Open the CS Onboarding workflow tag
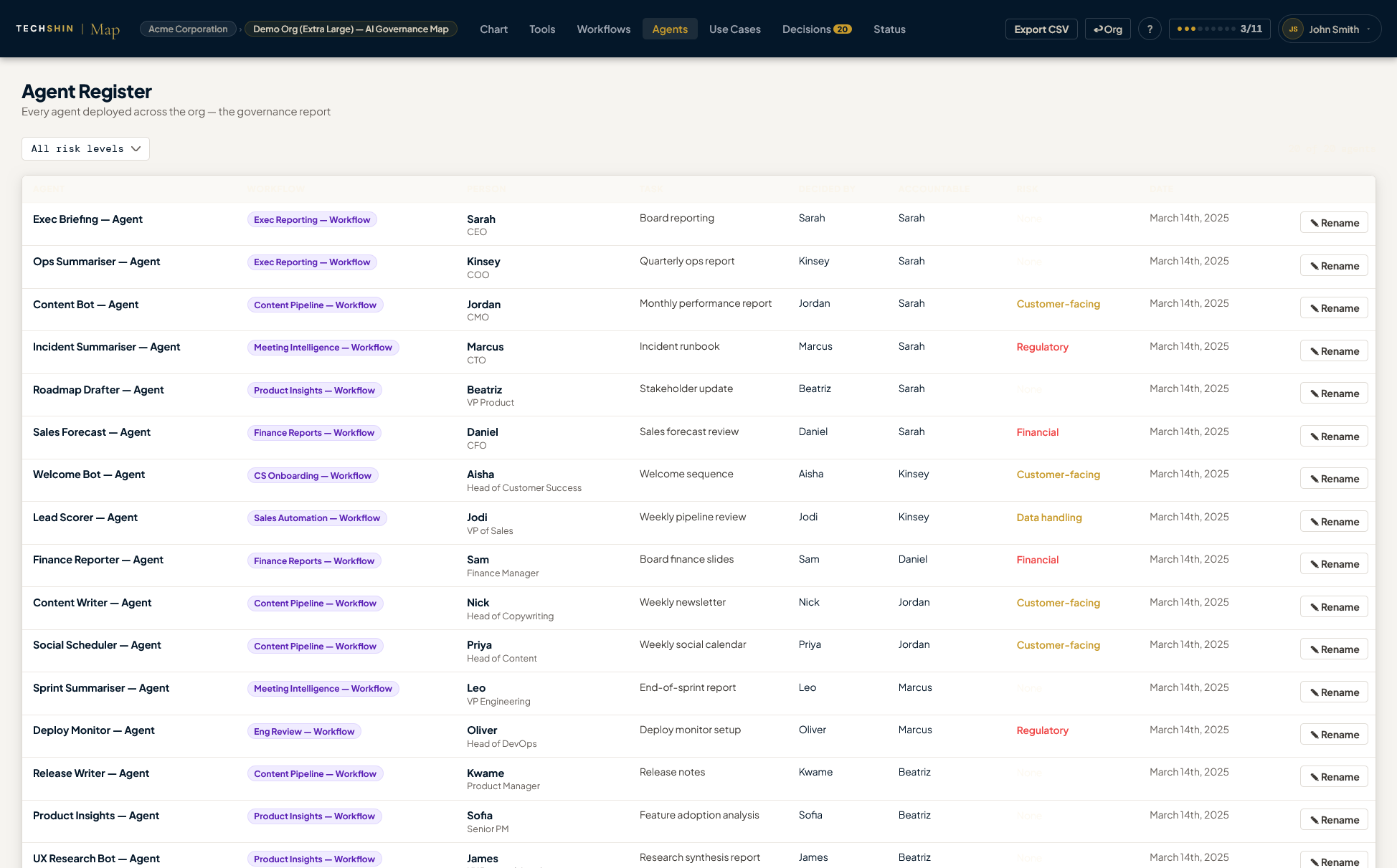Viewport: 1397px width, 868px height. pyautogui.click(x=313, y=476)
